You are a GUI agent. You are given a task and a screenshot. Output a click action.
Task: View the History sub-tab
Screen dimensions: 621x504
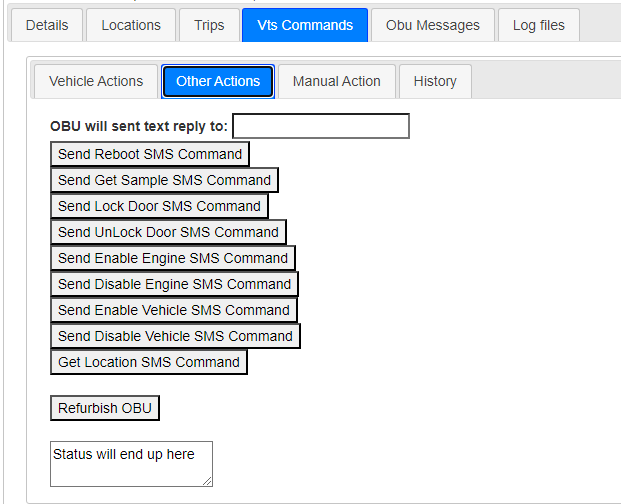click(x=435, y=81)
